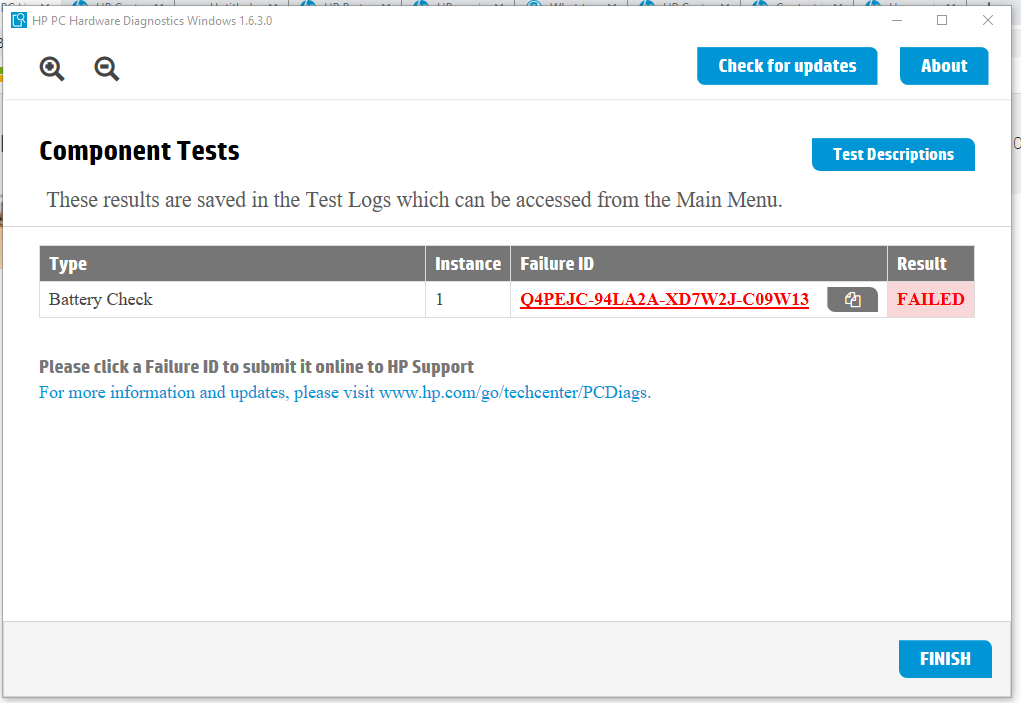Click the Component Tests heading
Screen dimensions: 1021x703
(139, 151)
